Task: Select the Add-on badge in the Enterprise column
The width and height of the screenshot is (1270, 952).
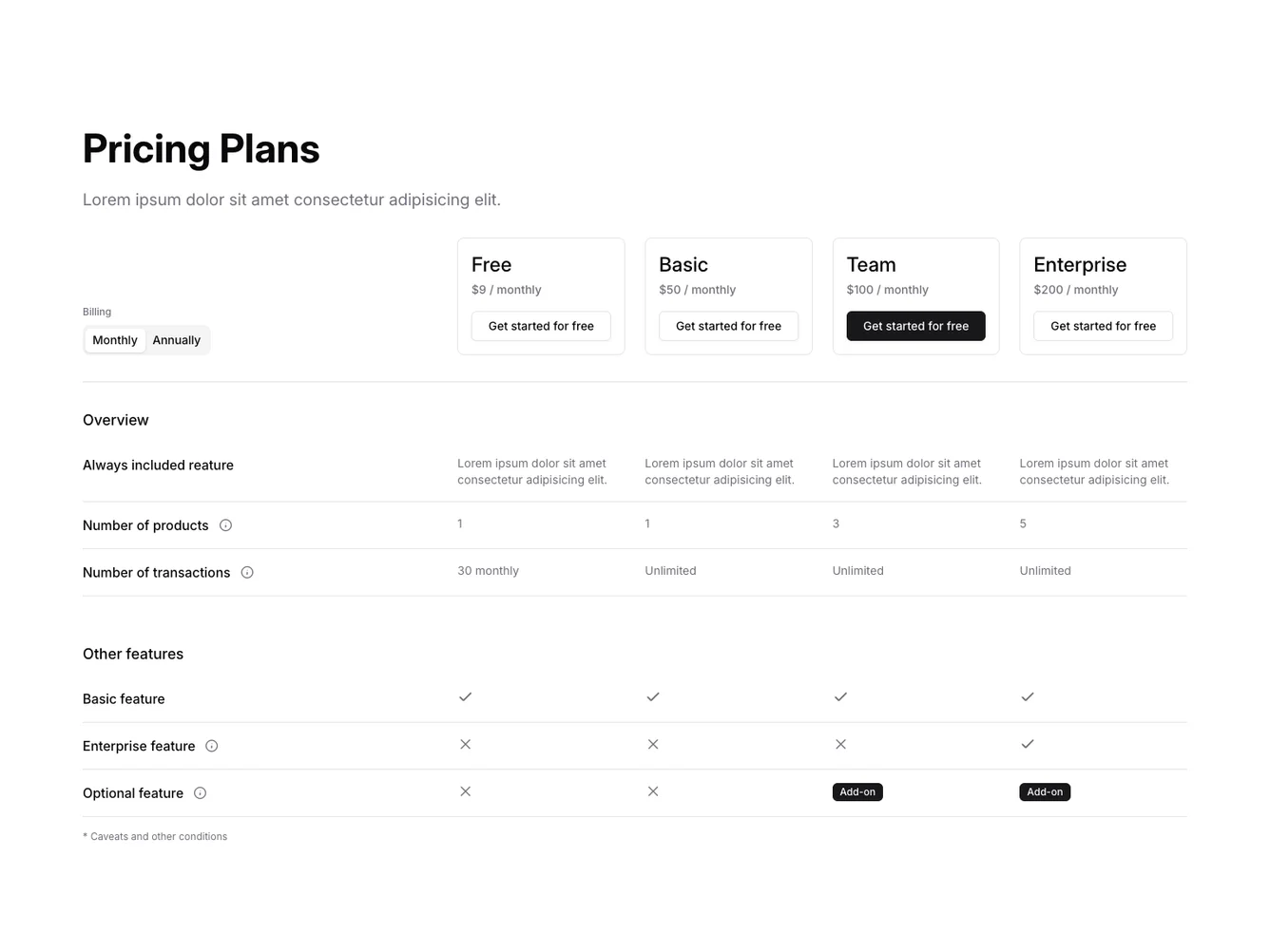Action: click(x=1045, y=791)
